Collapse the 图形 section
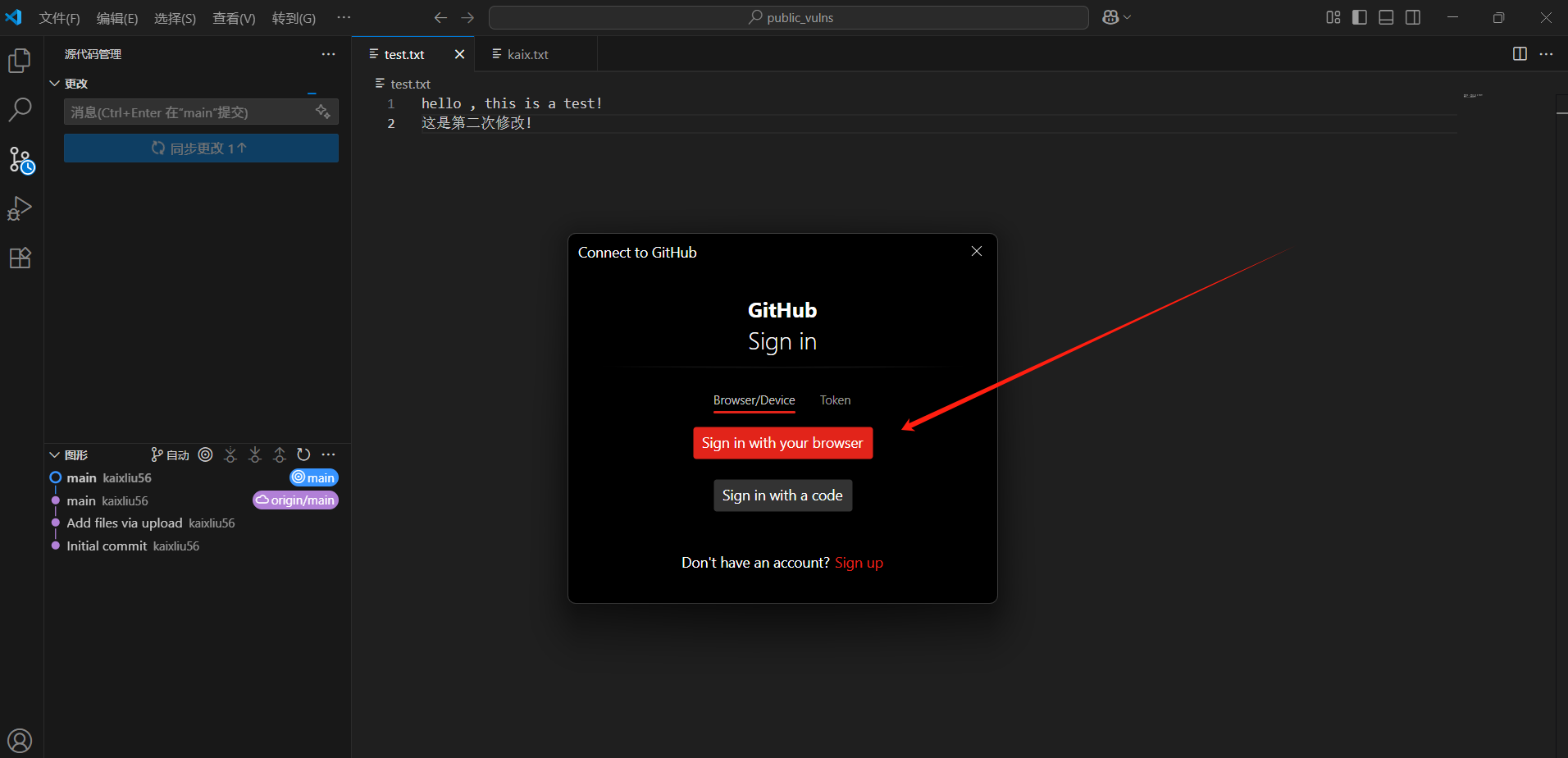Screen dimensions: 1568x758 click(55, 454)
